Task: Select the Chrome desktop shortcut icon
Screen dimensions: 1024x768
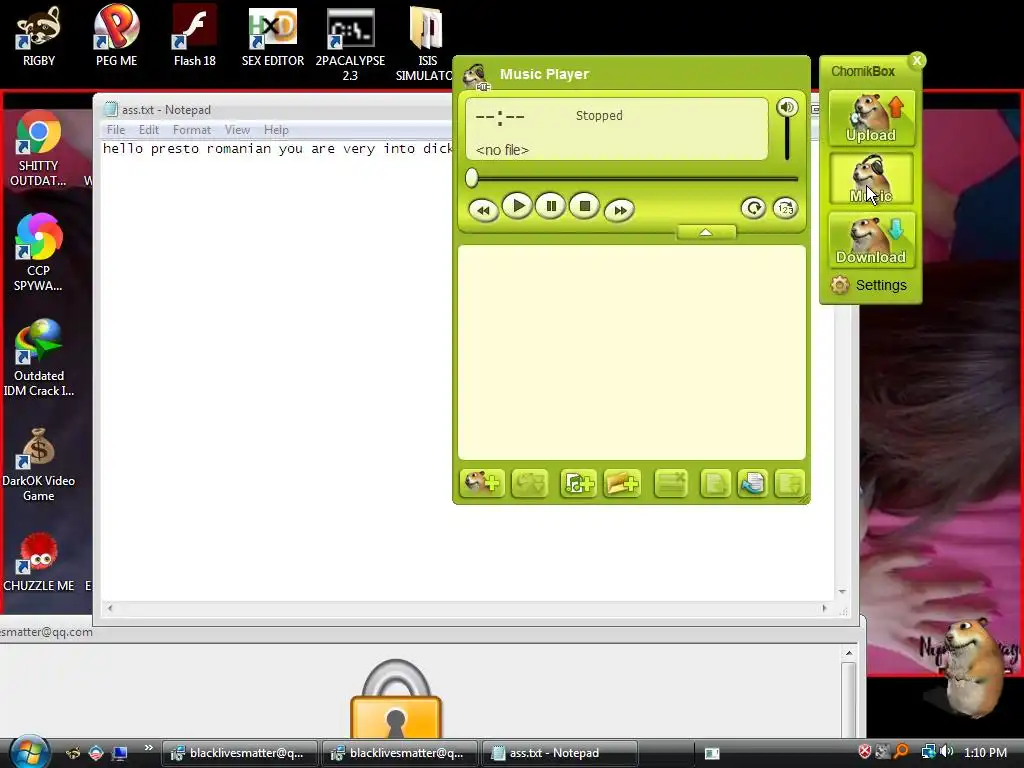Action: pyautogui.click(x=38, y=150)
